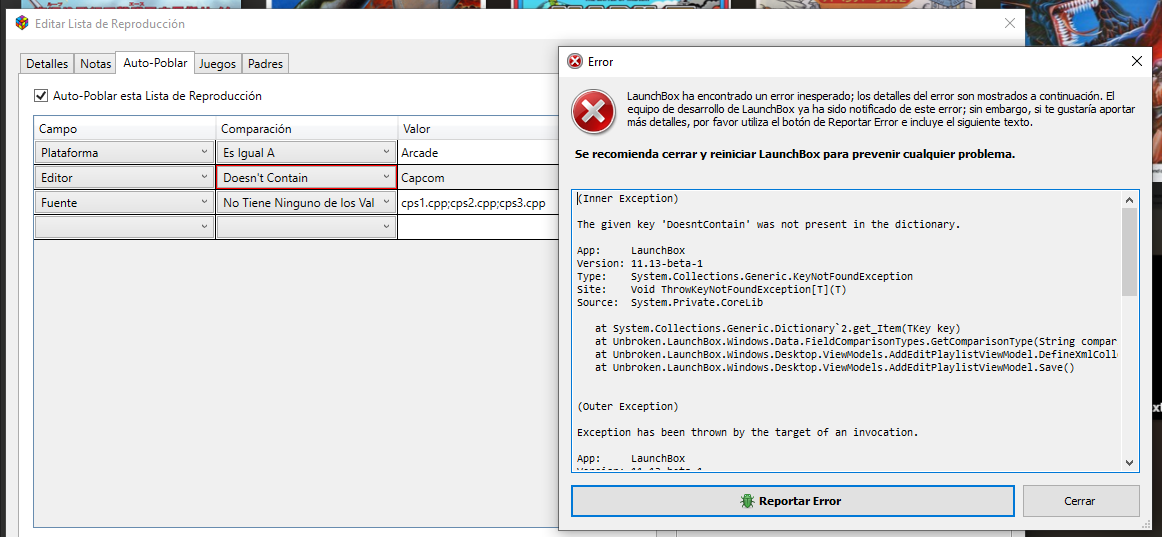This screenshot has width=1162, height=537.
Task: Click the Campo column header
Action: click(x=124, y=128)
